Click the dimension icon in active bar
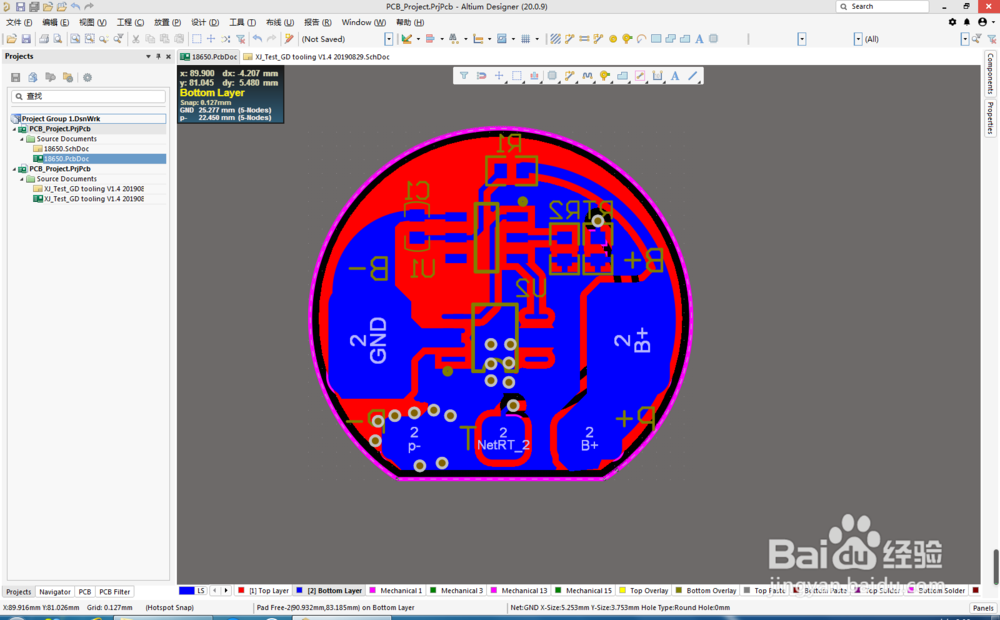The height and width of the screenshot is (620, 1000). [658, 76]
